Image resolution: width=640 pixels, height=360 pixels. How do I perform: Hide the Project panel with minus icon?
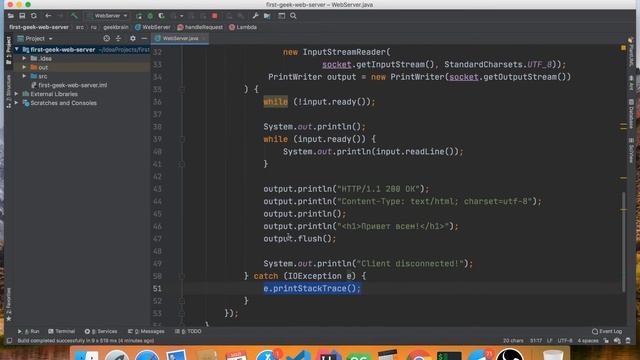(144, 38)
